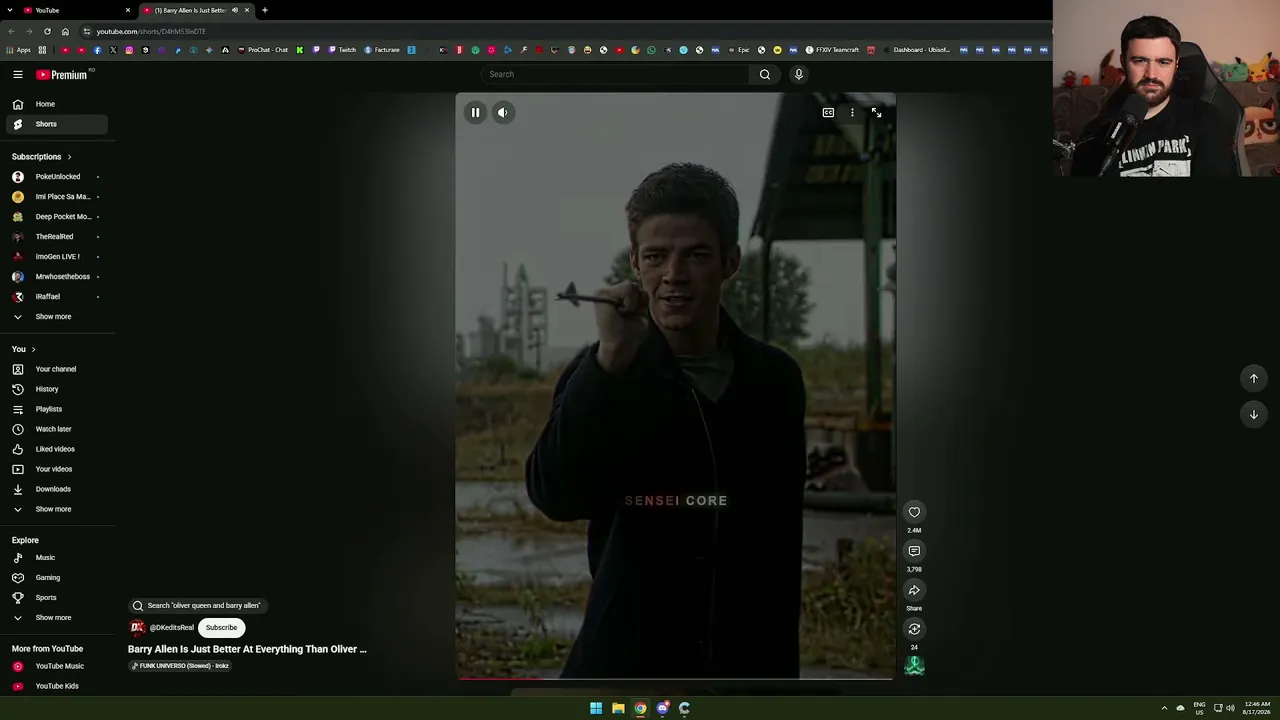Open the taskbar clock and date
The image size is (1280, 720).
pos(1257,708)
